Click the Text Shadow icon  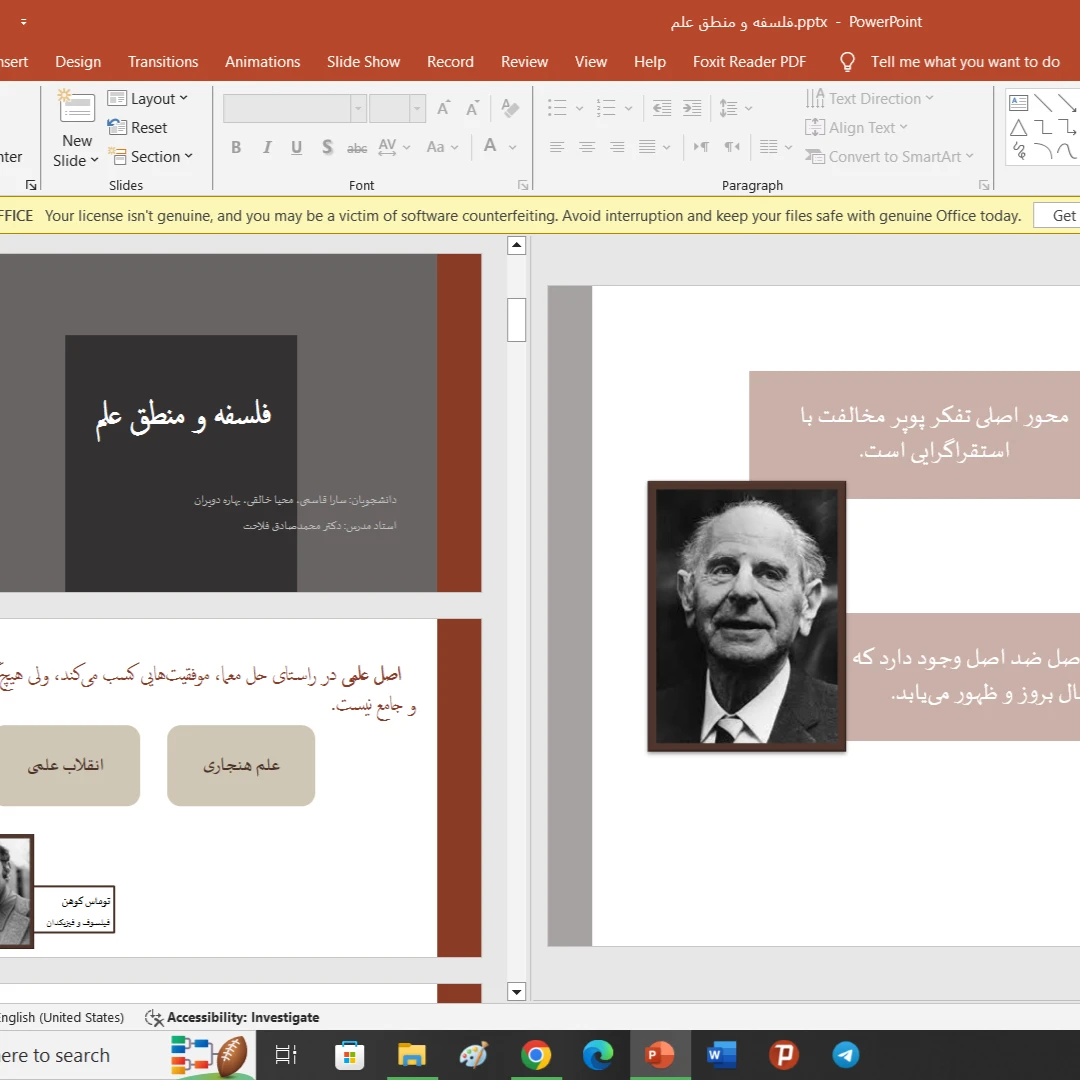click(327, 148)
